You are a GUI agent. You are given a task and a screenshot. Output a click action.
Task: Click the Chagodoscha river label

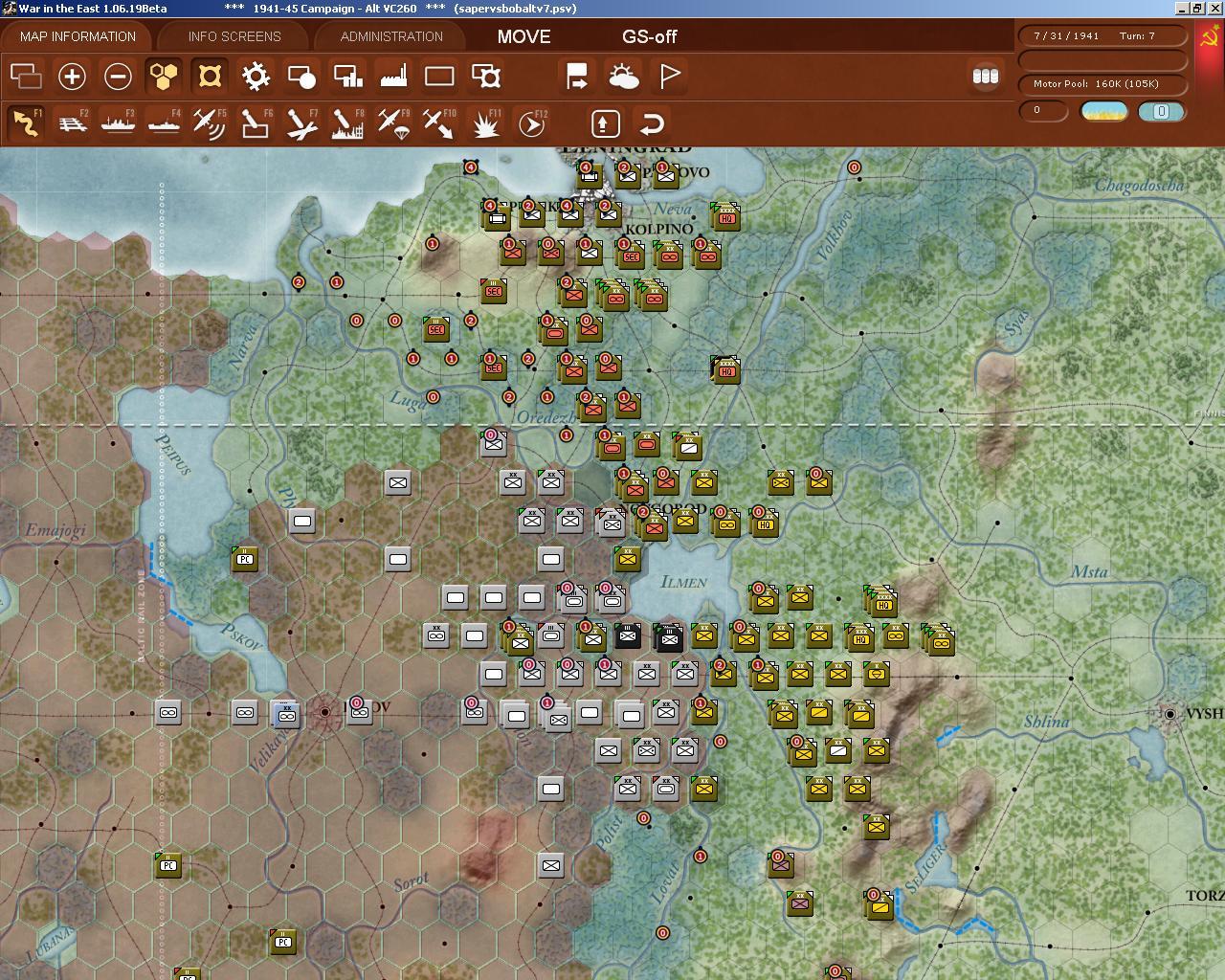click(1139, 186)
